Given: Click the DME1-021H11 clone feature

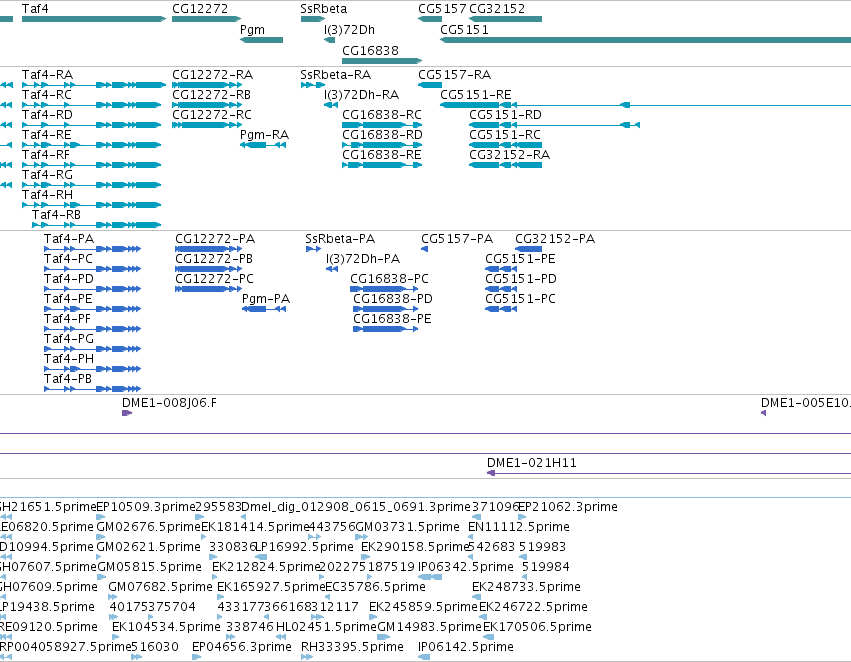Looking at the screenshot, I should tap(669, 473).
